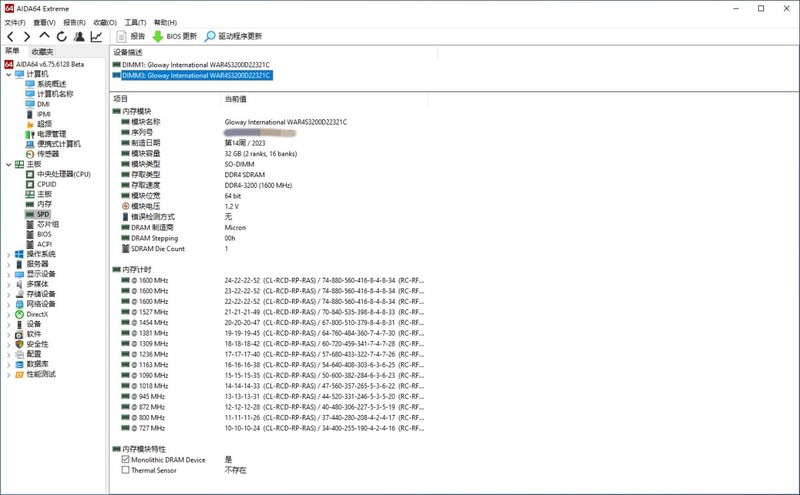Click the DirectX Xbox icon
This screenshot has height=495, width=800.
19,314
